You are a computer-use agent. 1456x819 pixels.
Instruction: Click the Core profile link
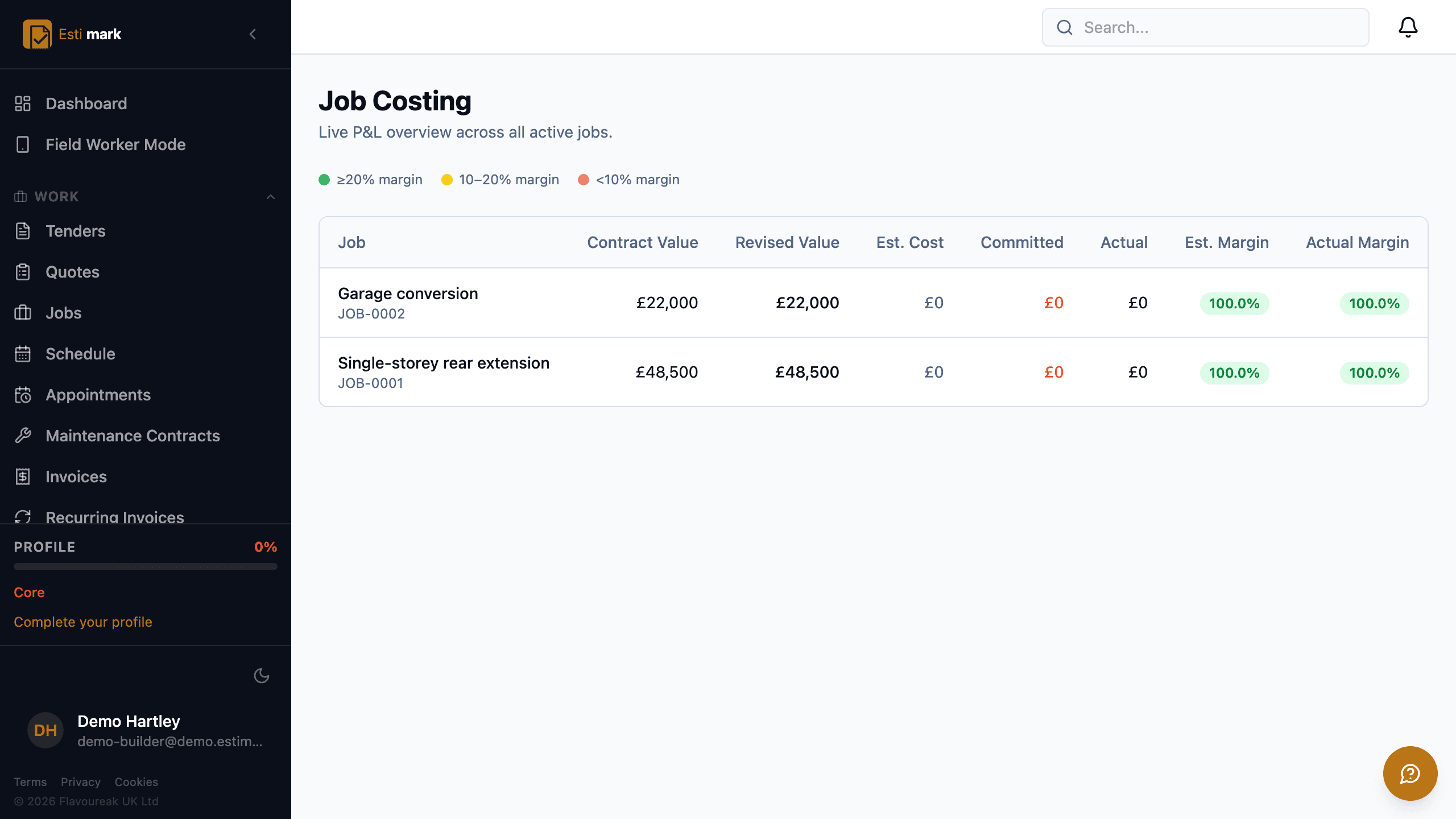(29, 593)
